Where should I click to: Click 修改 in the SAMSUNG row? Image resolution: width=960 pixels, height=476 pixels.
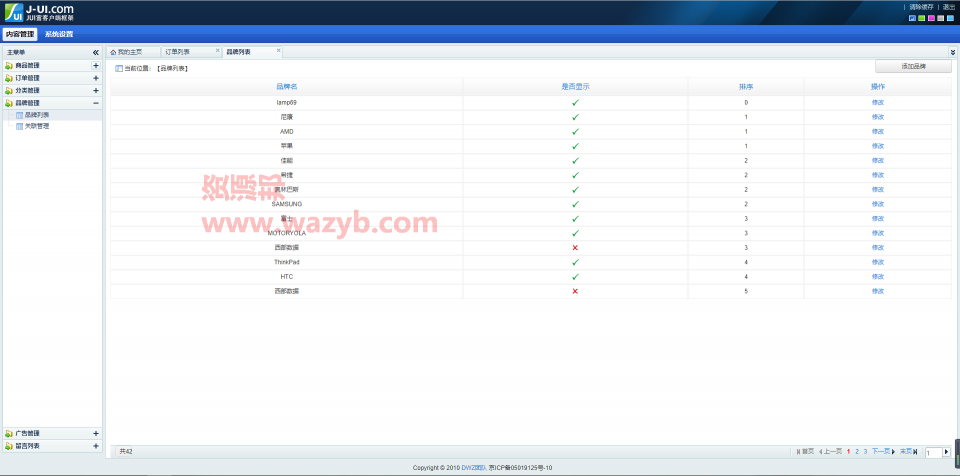tap(877, 204)
